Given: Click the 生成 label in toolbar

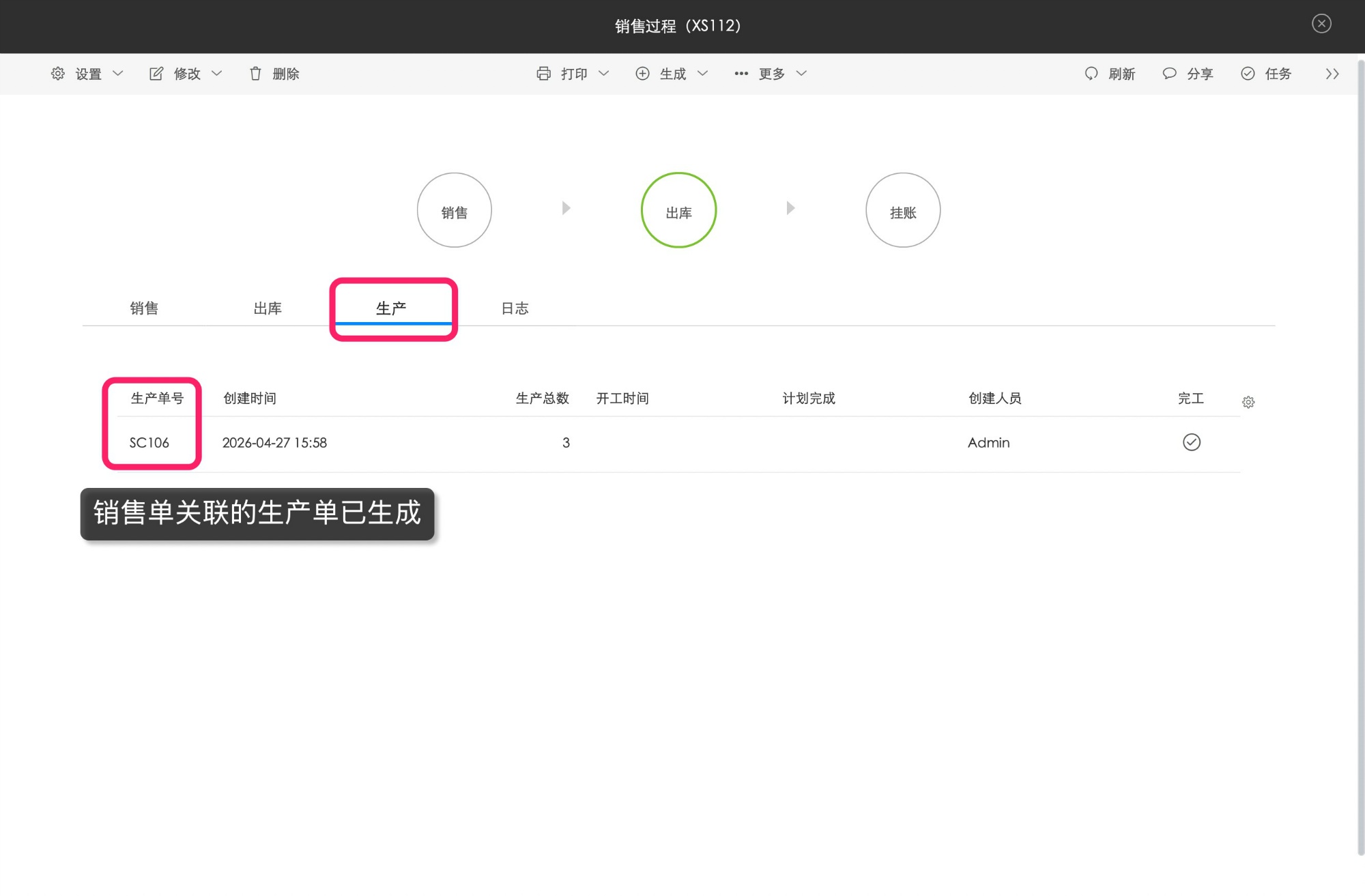Looking at the screenshot, I should tap(673, 74).
